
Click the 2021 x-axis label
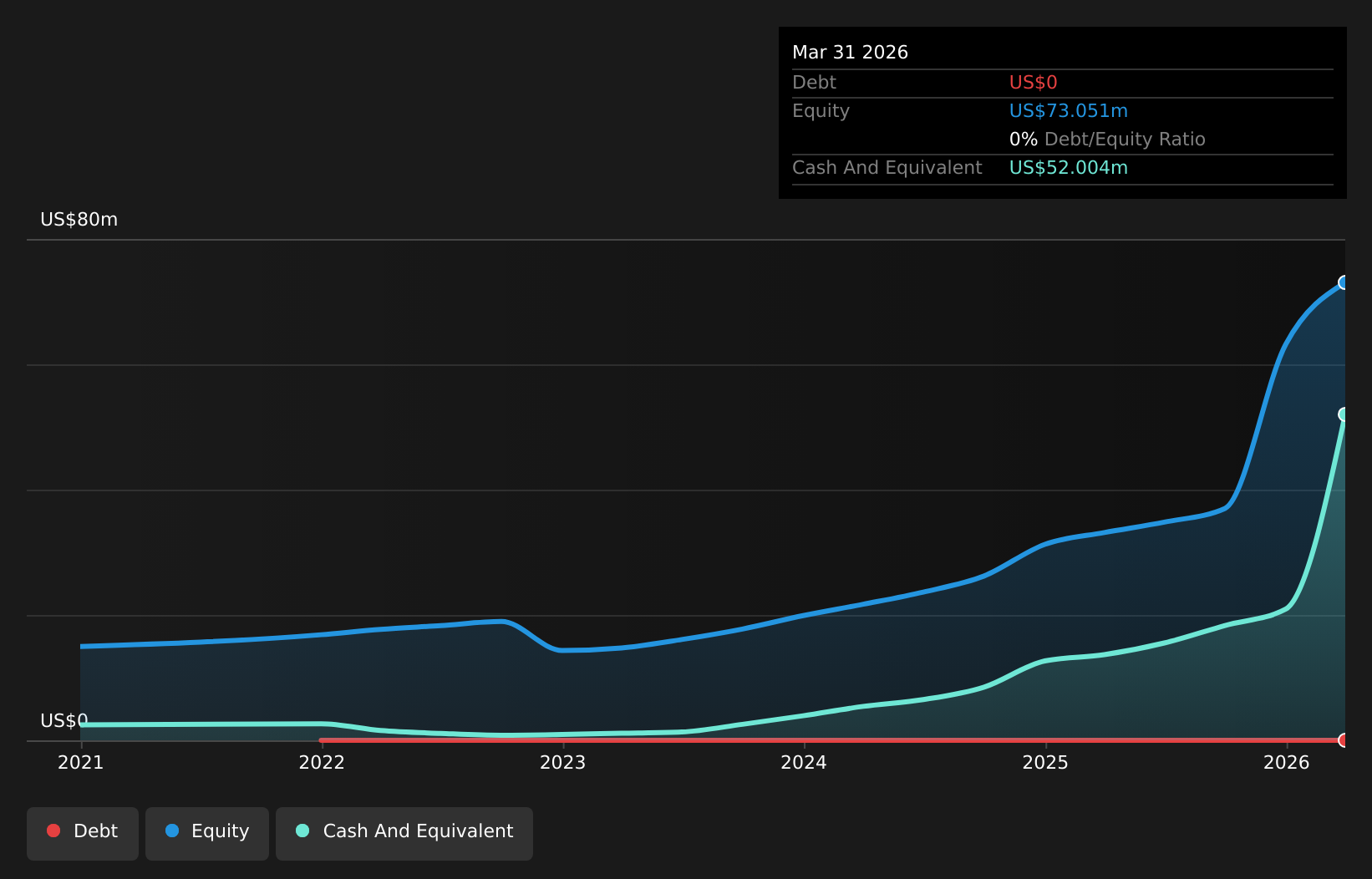(80, 762)
